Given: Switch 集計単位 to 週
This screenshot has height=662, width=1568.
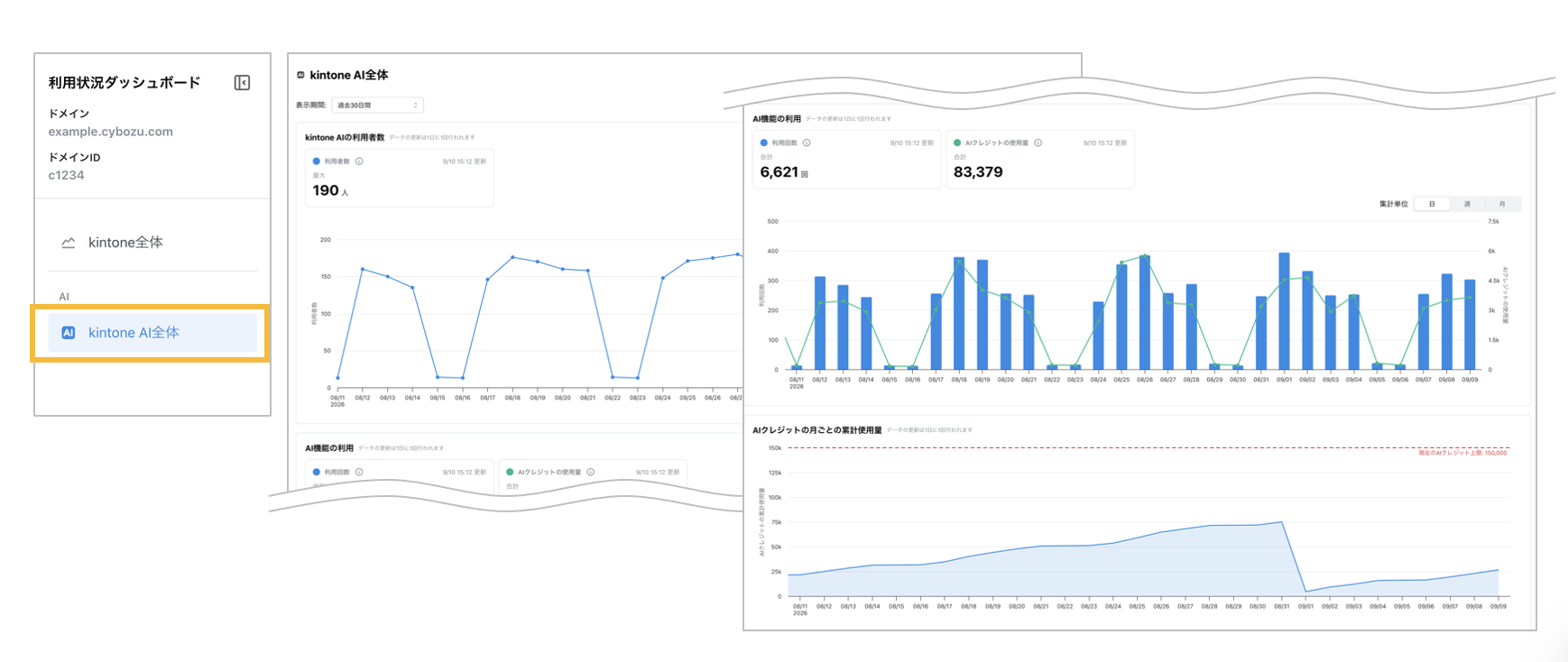Looking at the screenshot, I should click(x=1467, y=204).
